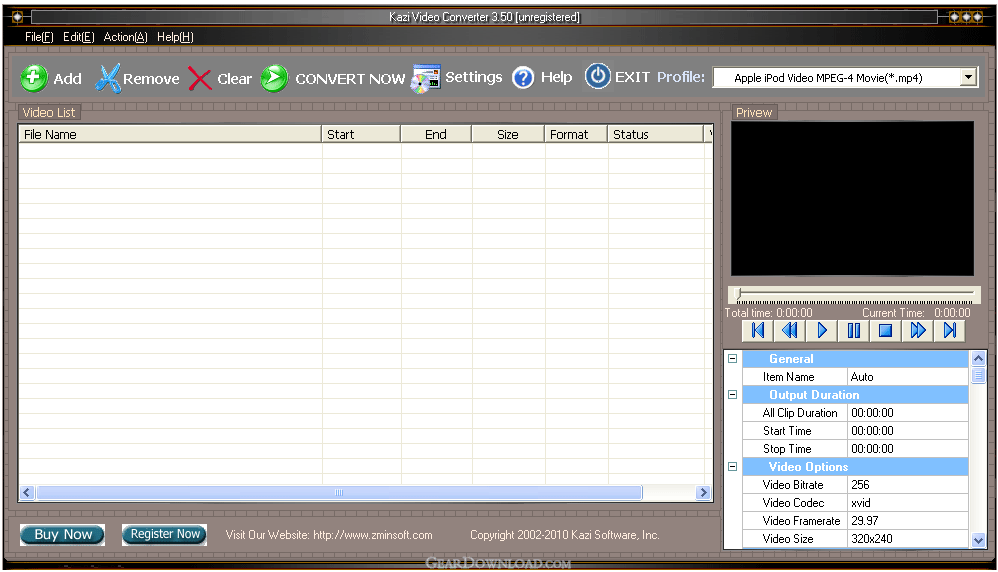Click the Format column header
998x572 pixels.
tap(576, 134)
